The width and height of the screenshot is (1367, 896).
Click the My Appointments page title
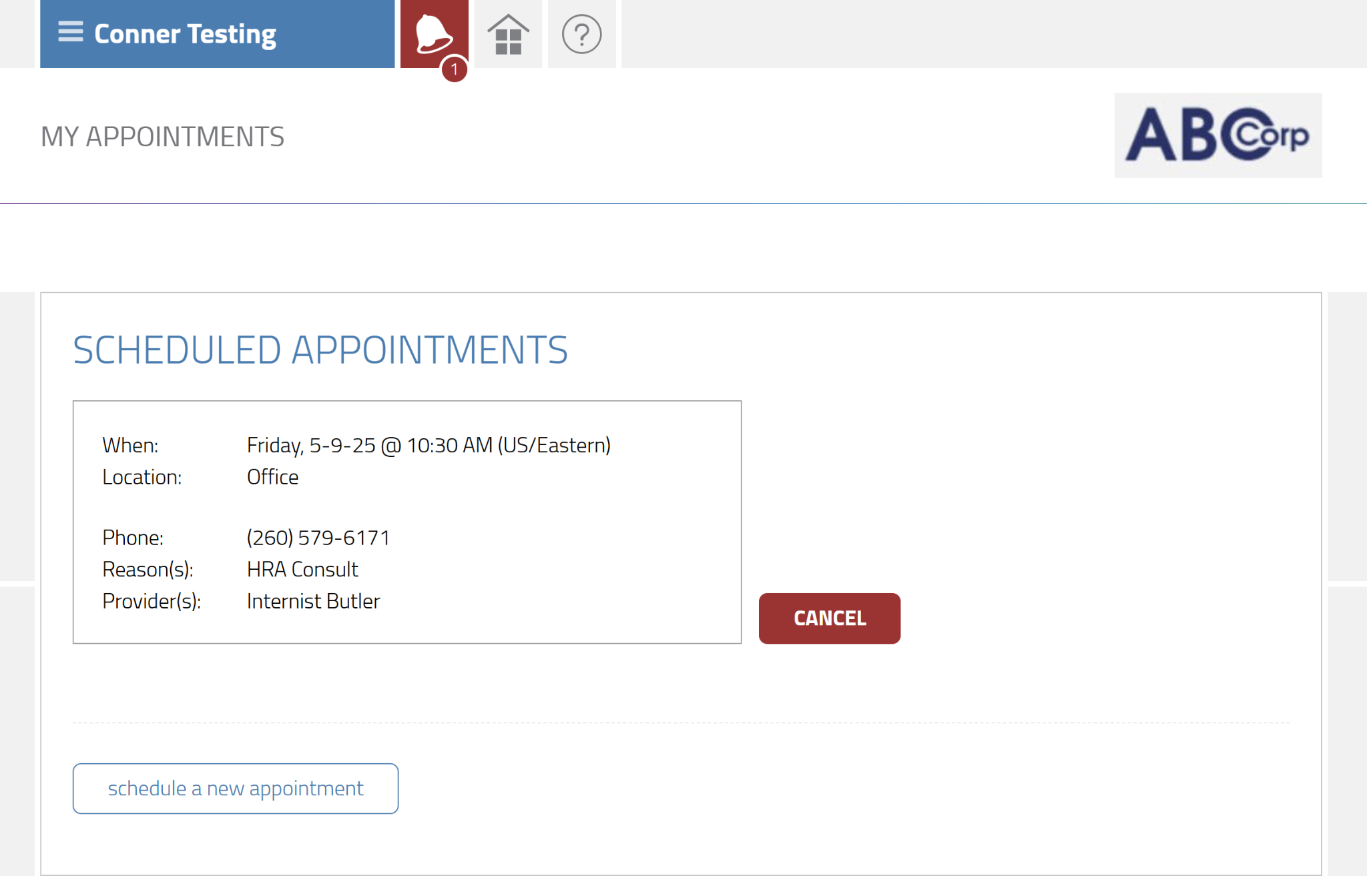click(162, 137)
